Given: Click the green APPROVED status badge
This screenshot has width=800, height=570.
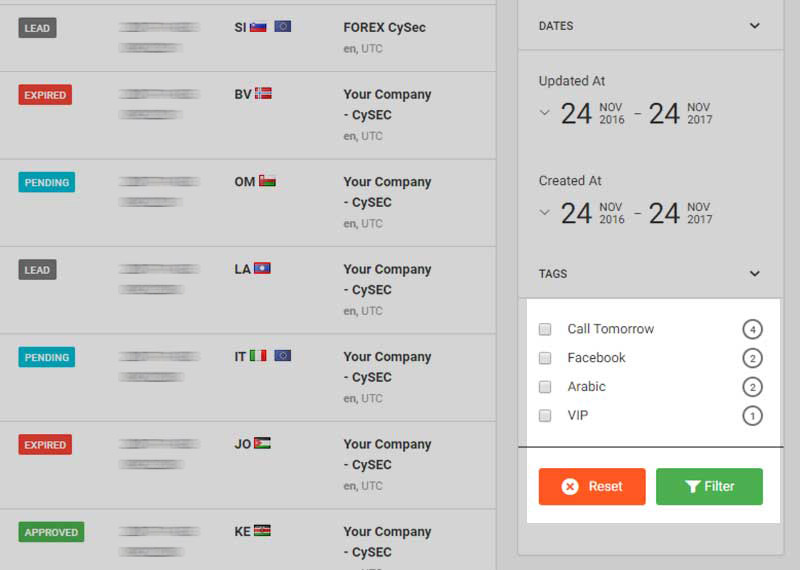Looking at the screenshot, I should tap(51, 532).
